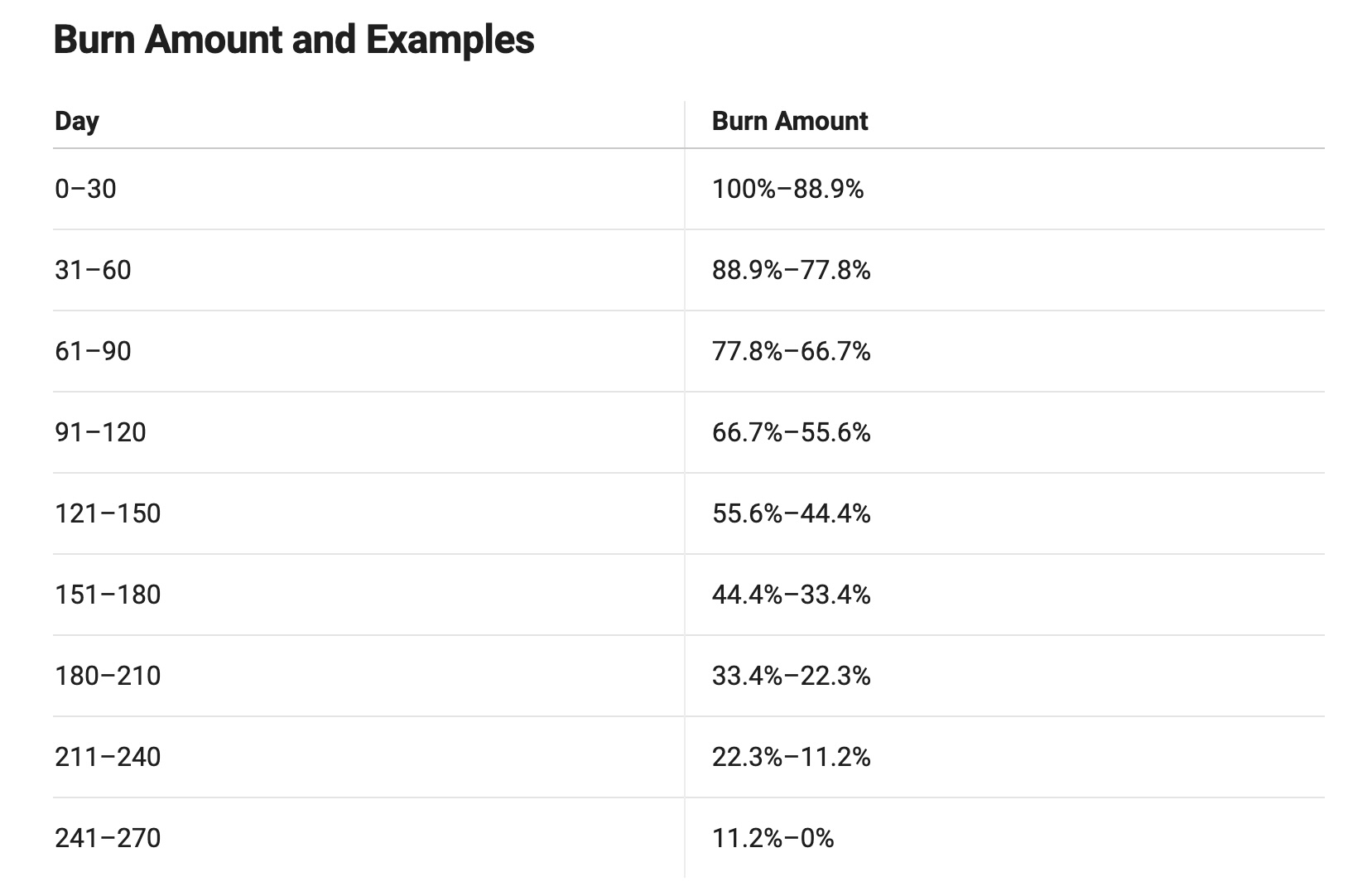The height and width of the screenshot is (896, 1348).
Task: Select the "151–180" day cell
Action: click(x=108, y=595)
